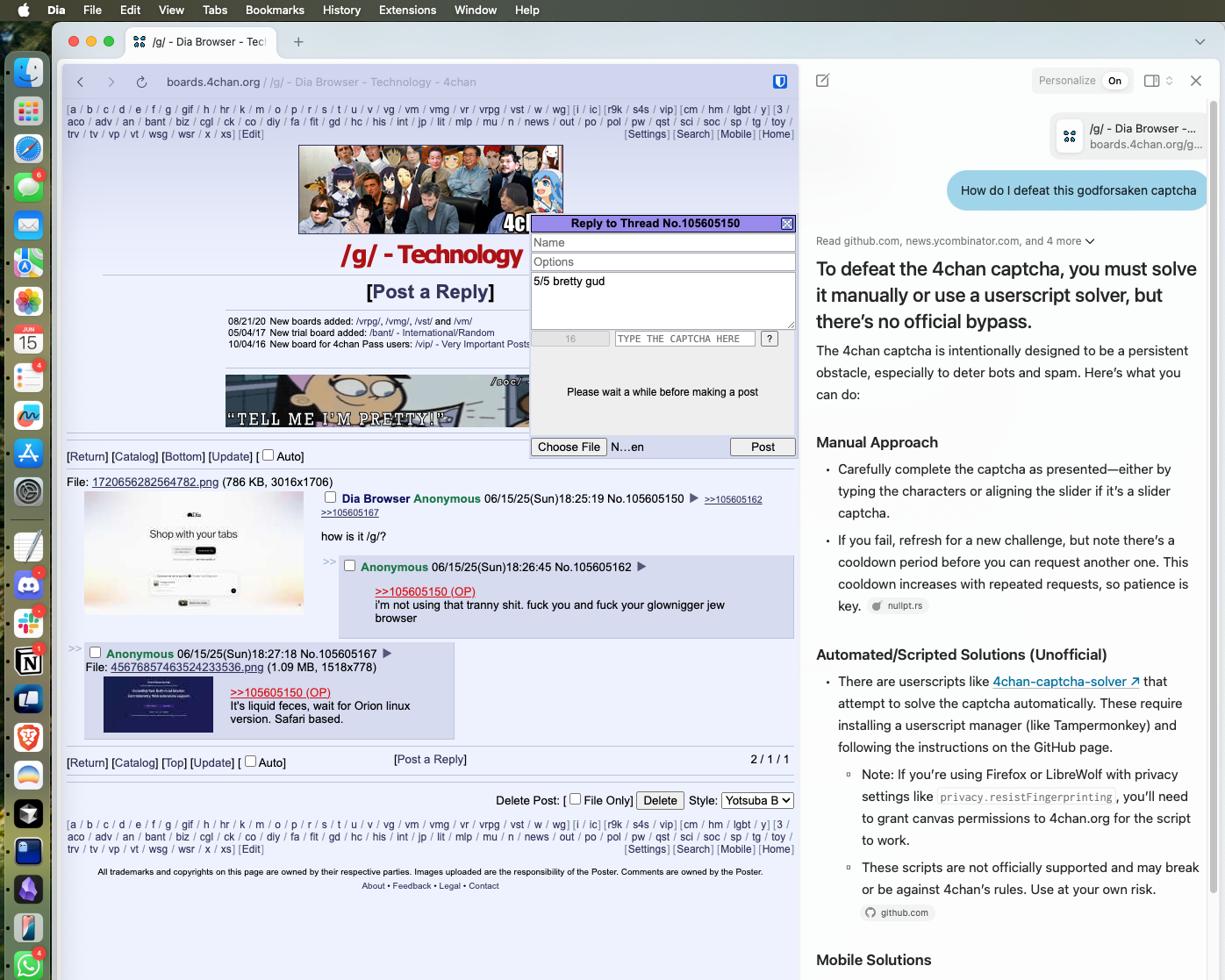Open the Bookmarks menu
This screenshot has height=980, width=1225.
coord(275,10)
